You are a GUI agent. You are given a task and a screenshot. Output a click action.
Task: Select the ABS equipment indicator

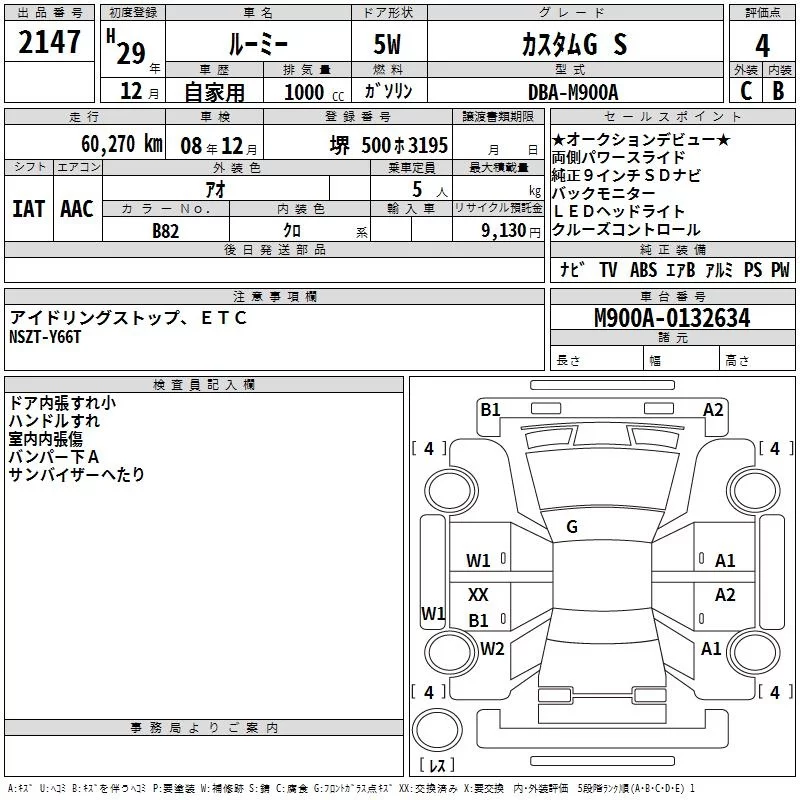pos(644,270)
